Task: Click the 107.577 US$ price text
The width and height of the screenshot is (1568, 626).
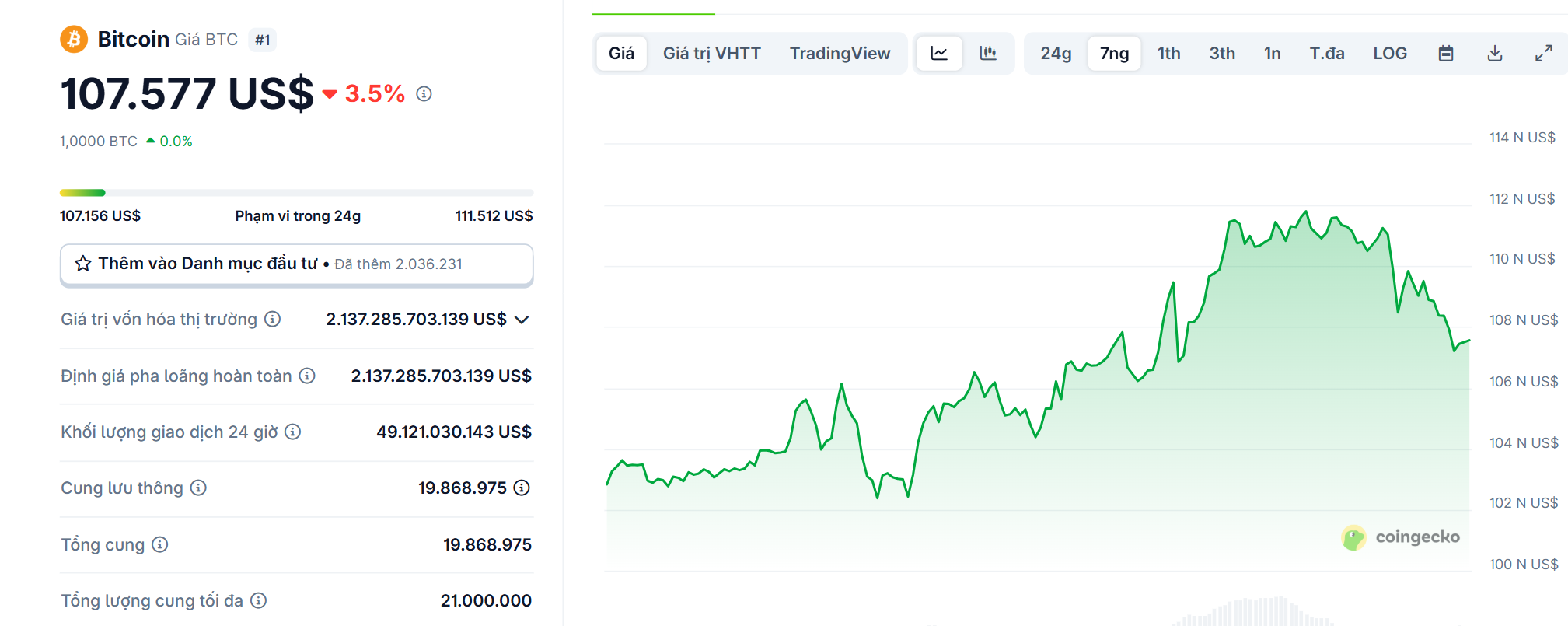Action: [x=187, y=93]
